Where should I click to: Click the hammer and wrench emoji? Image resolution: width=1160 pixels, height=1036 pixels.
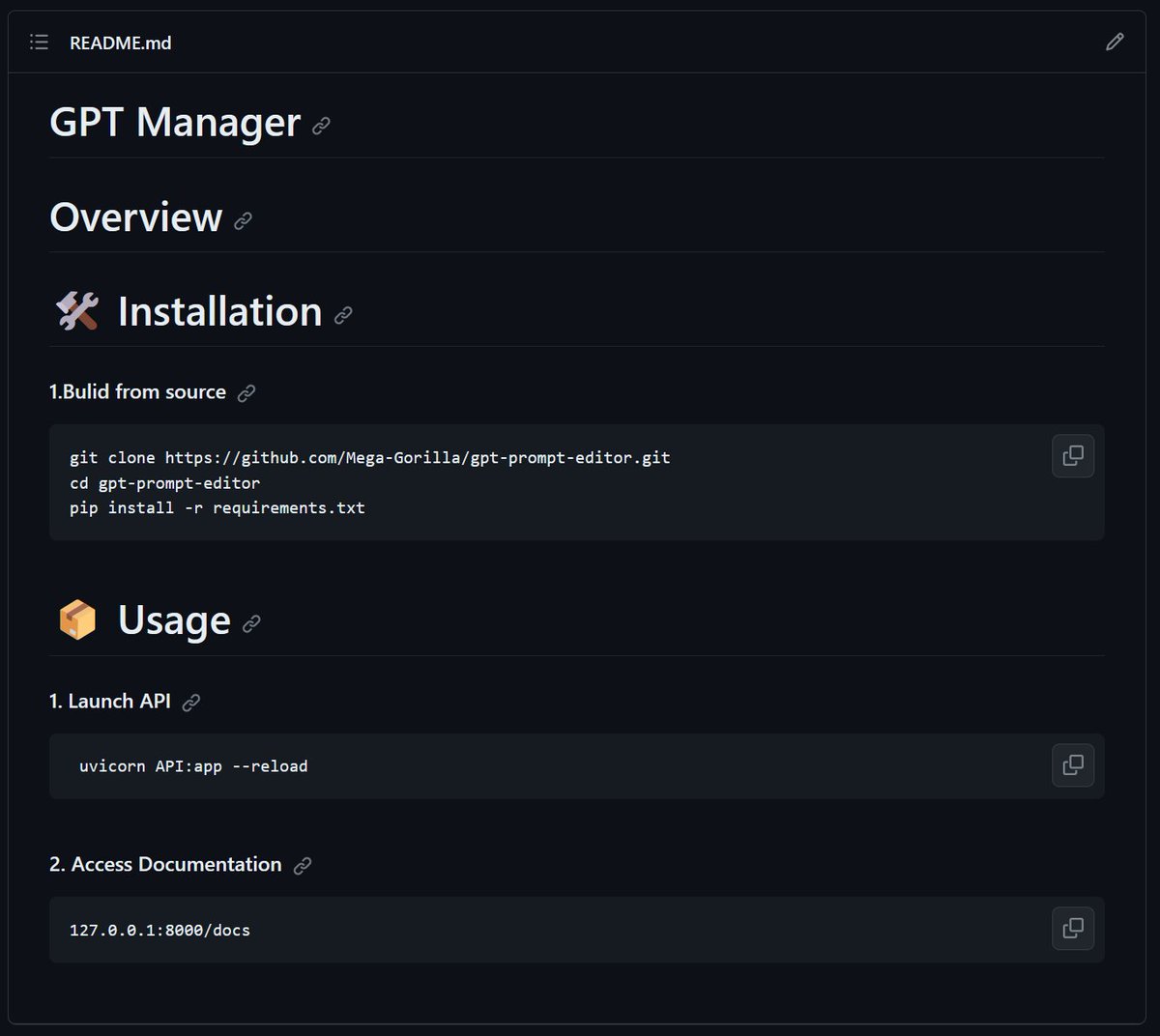click(x=77, y=311)
